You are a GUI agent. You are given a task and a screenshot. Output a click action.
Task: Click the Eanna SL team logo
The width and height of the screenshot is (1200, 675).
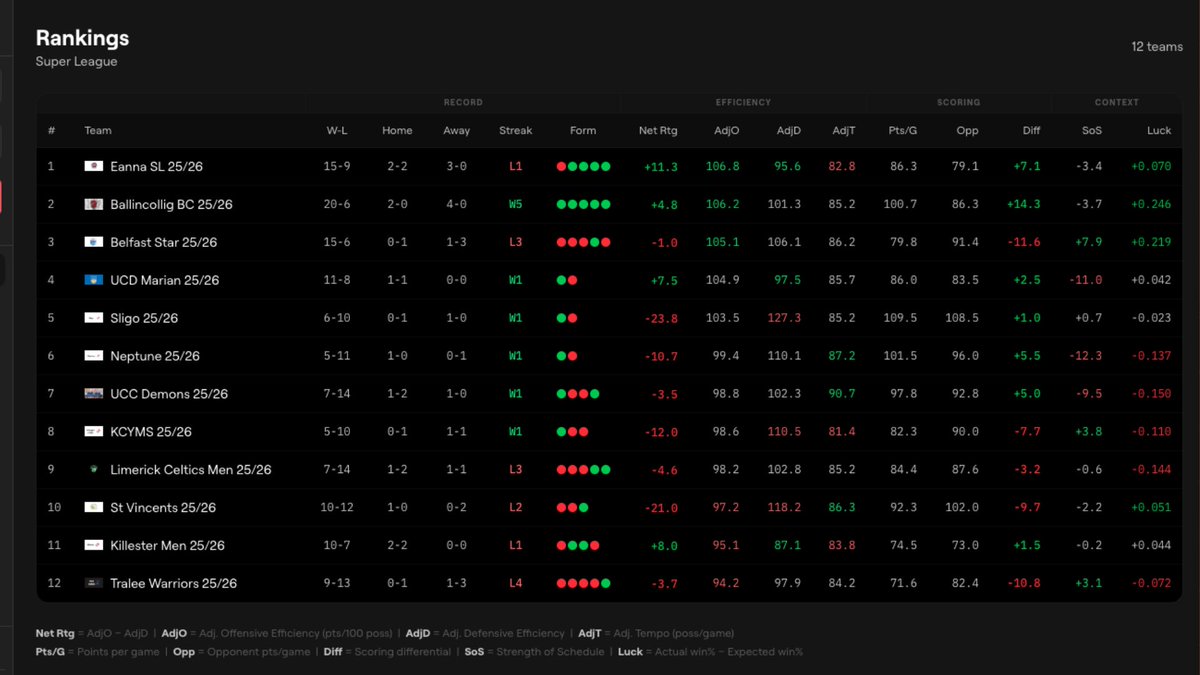(x=94, y=166)
